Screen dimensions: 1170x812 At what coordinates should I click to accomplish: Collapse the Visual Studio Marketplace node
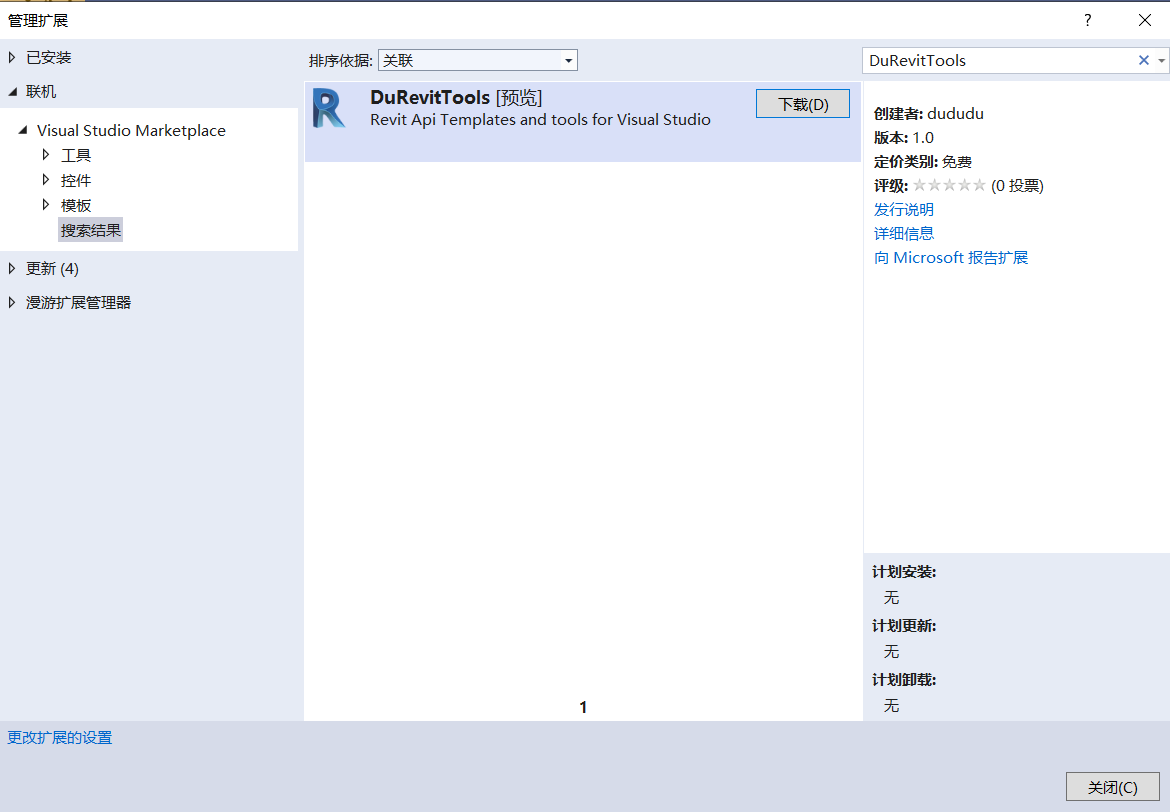click(x=23, y=131)
